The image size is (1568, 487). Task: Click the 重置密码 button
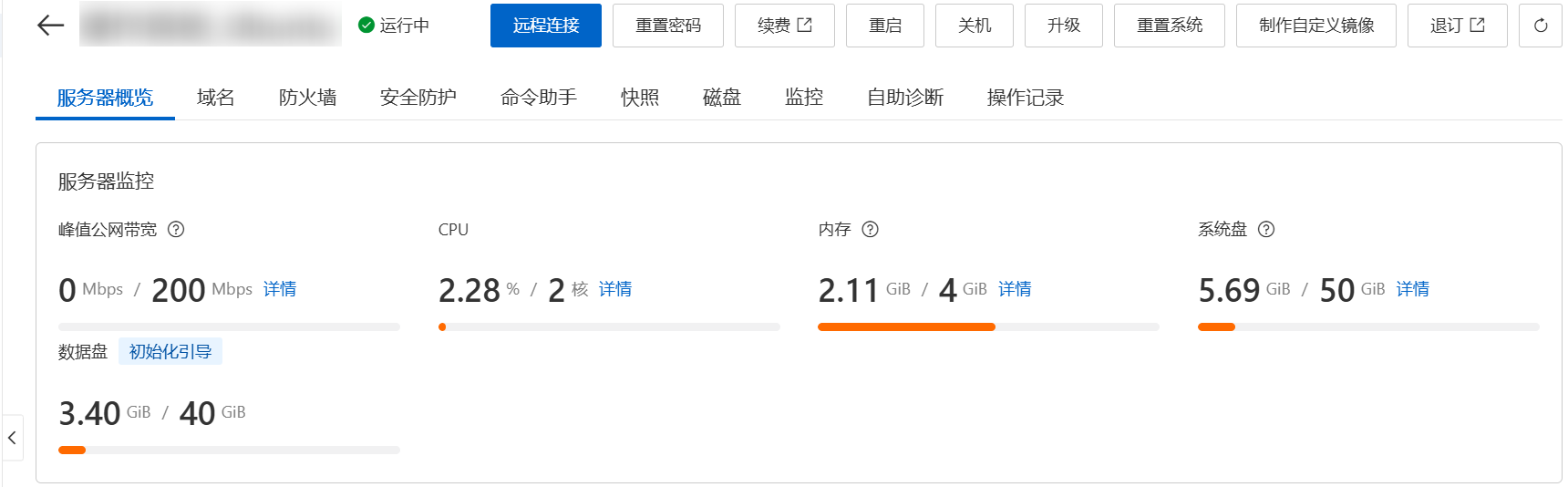[667, 26]
